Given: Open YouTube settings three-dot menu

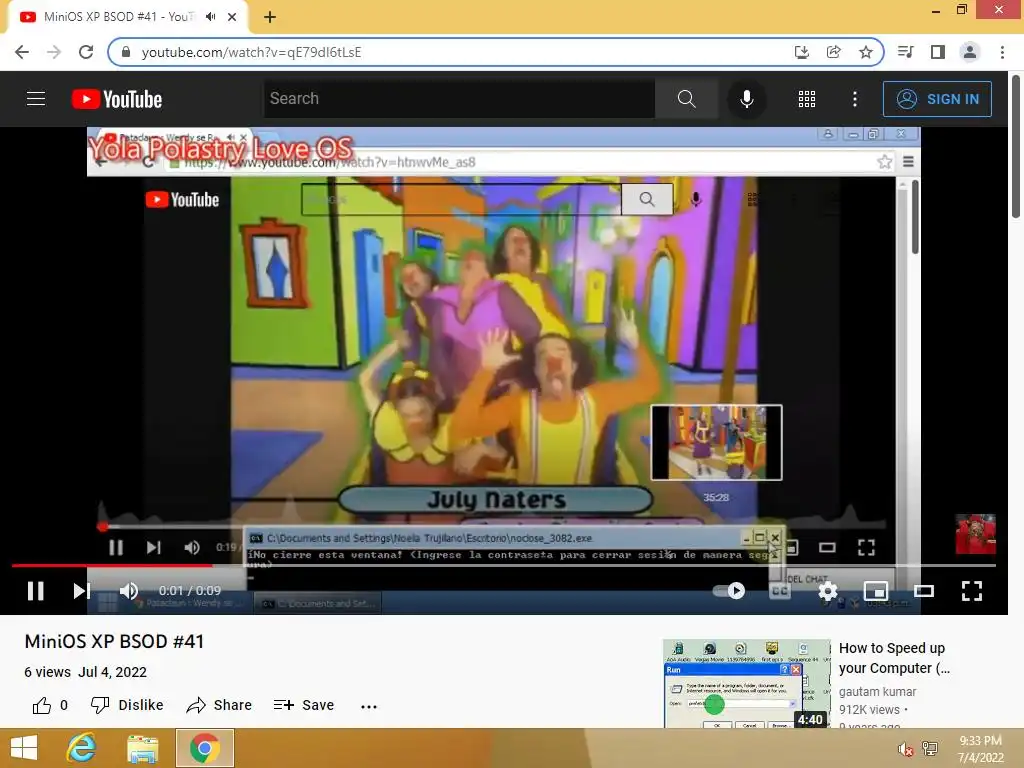Looking at the screenshot, I should [x=854, y=99].
